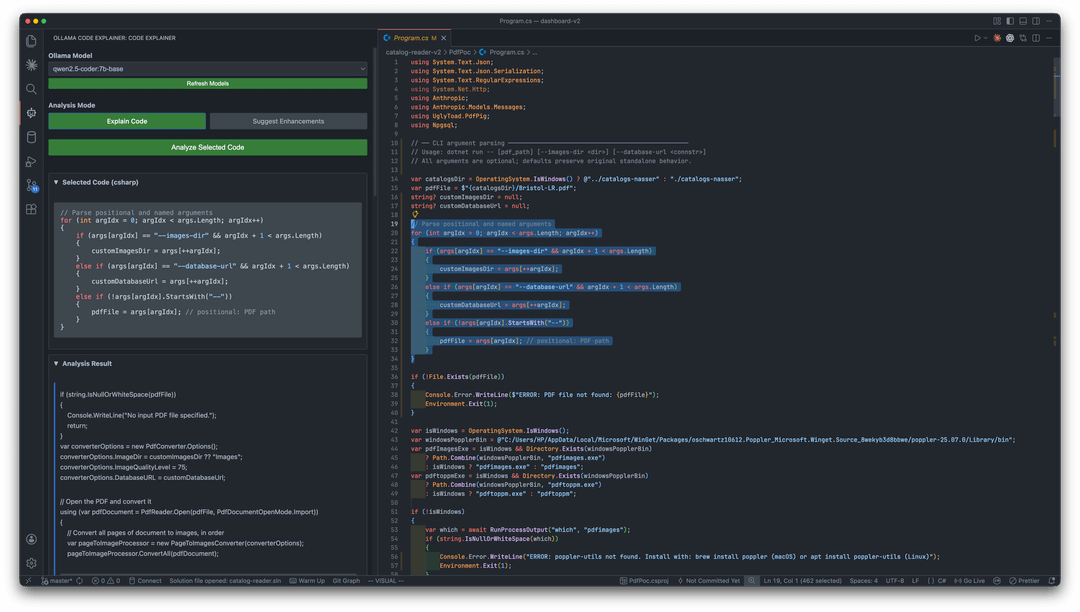Screen dimensions: 1080x612
Task: Open the Manage gear at the sidebar bottom
Action: tap(31, 562)
